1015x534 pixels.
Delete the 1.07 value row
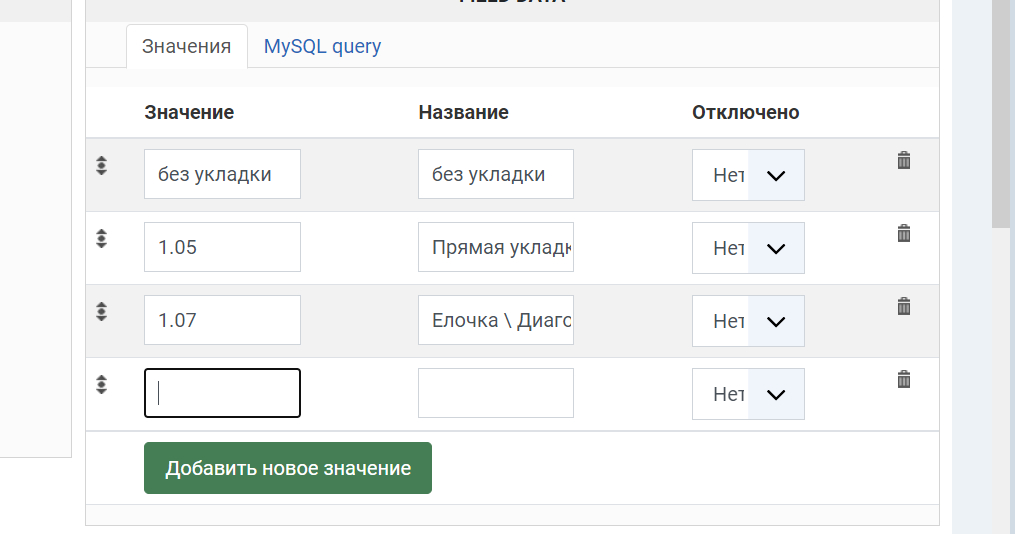pyautogui.click(x=904, y=306)
